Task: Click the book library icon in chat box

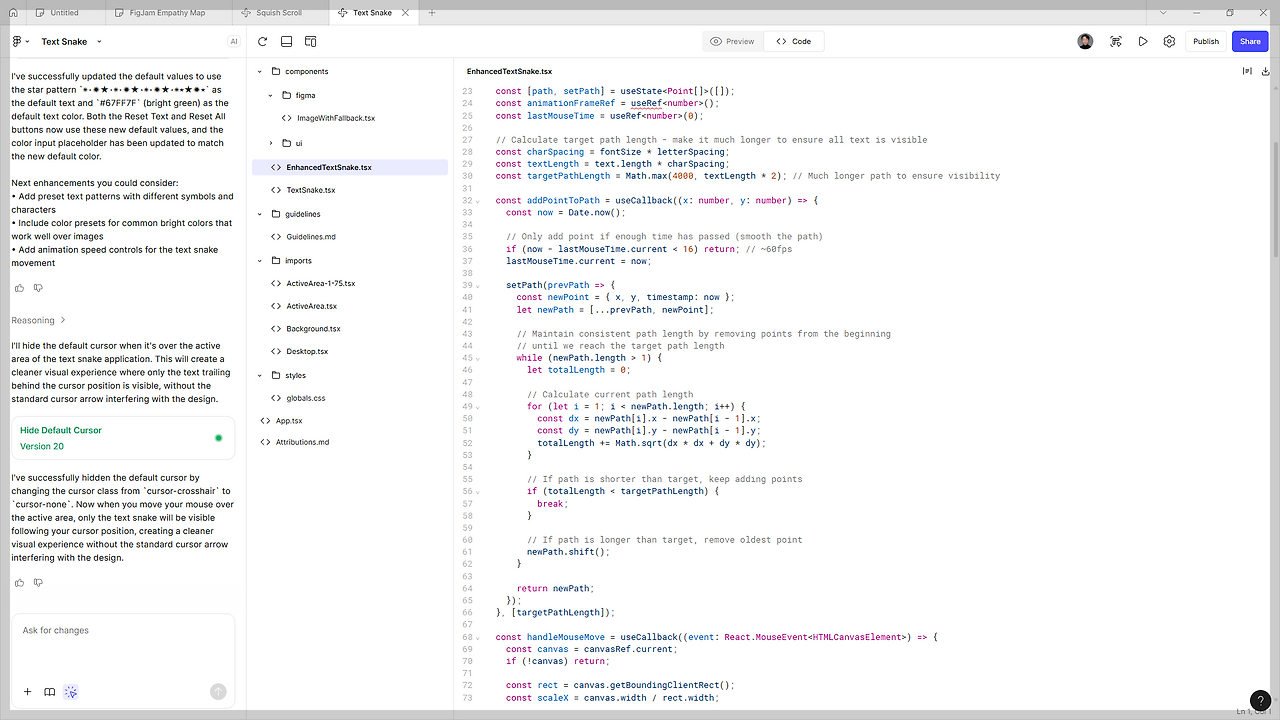Action: (x=49, y=692)
